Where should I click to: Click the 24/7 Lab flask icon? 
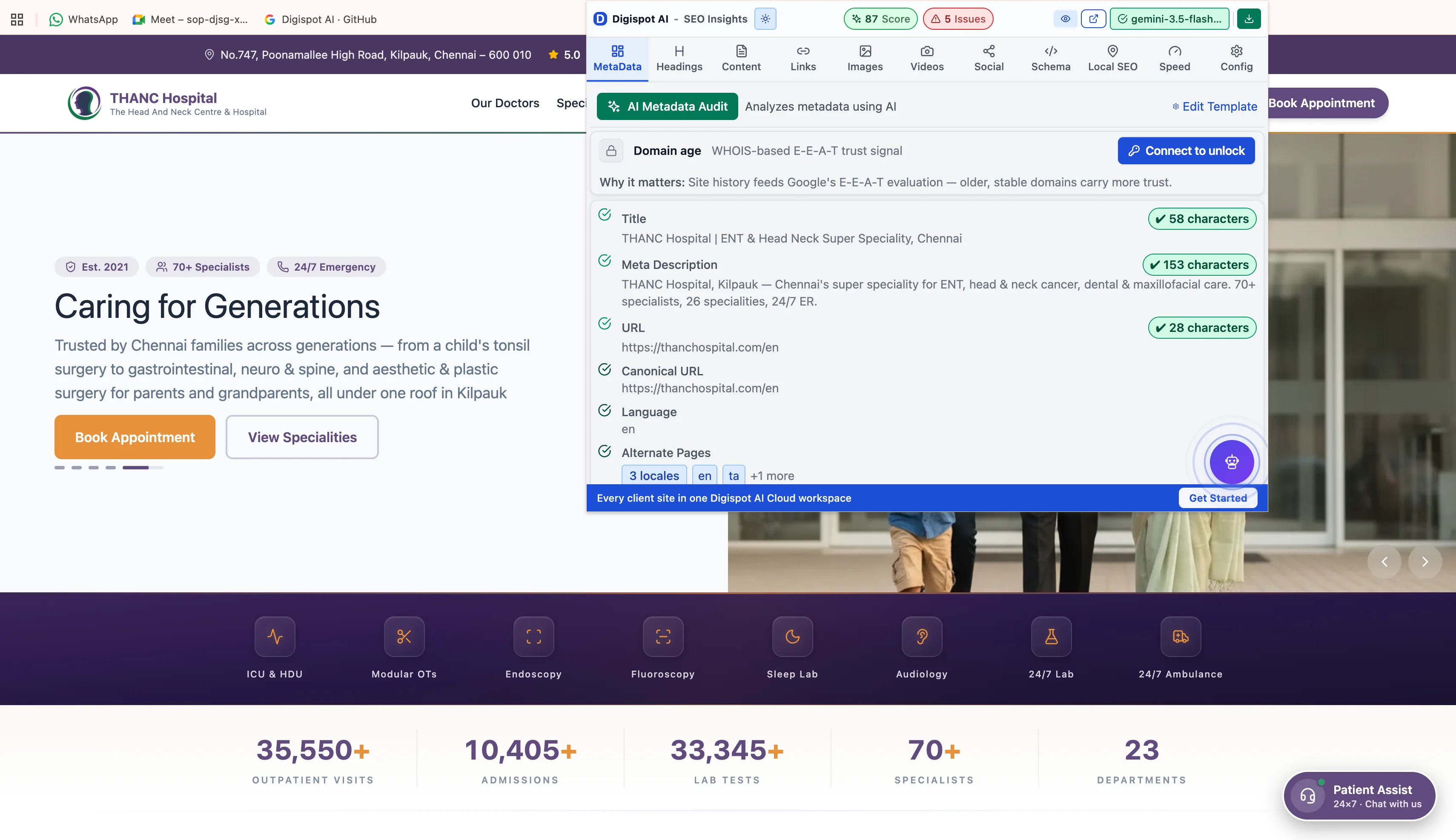click(x=1052, y=637)
